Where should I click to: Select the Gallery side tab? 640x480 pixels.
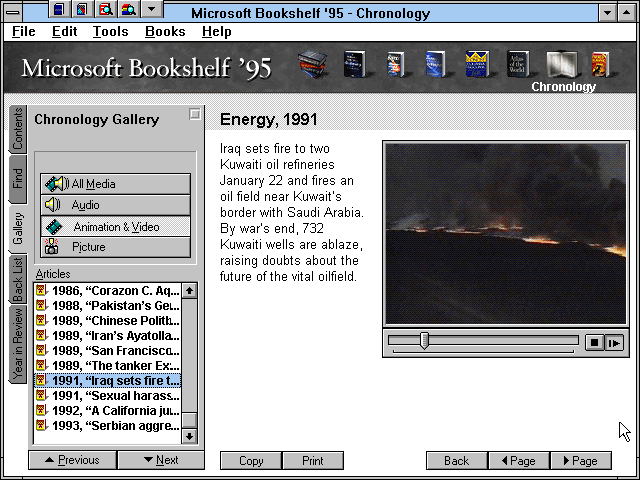18,229
